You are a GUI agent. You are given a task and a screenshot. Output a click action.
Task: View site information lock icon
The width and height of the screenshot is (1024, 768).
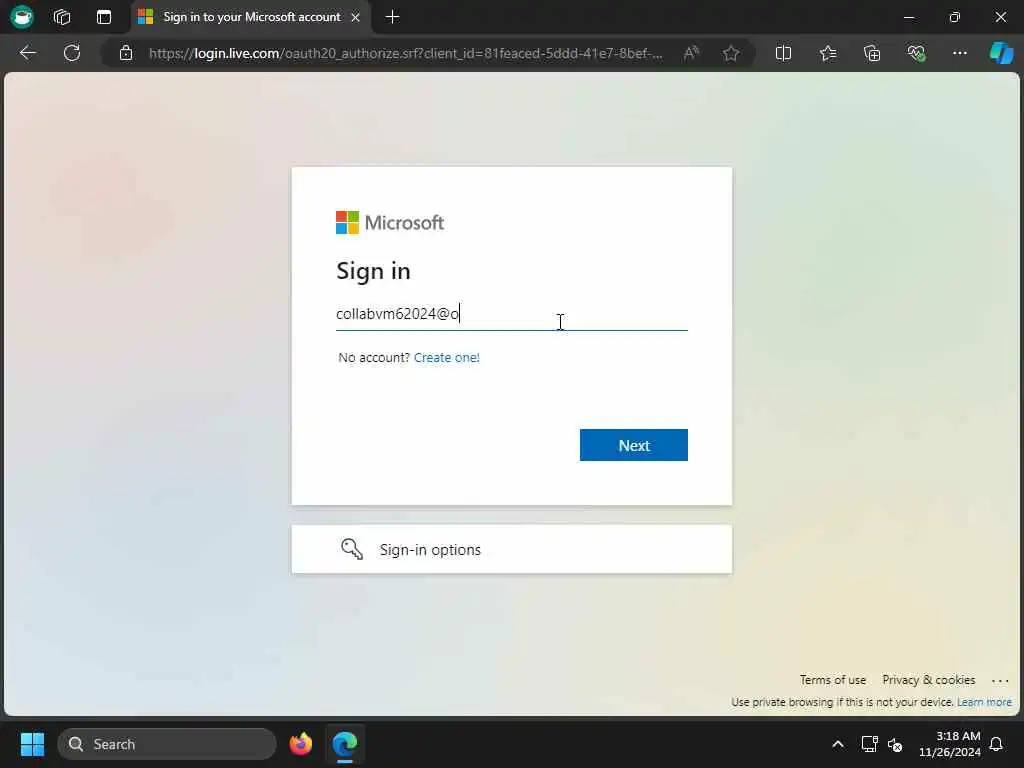[x=126, y=53]
